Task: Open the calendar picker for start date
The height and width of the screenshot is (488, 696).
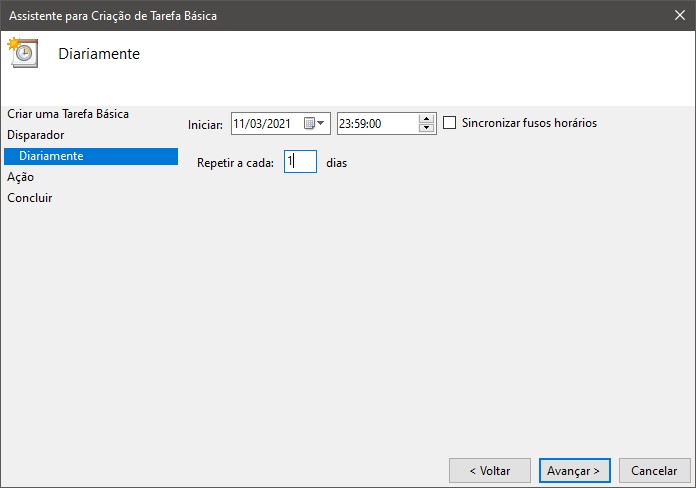Action: (314, 123)
